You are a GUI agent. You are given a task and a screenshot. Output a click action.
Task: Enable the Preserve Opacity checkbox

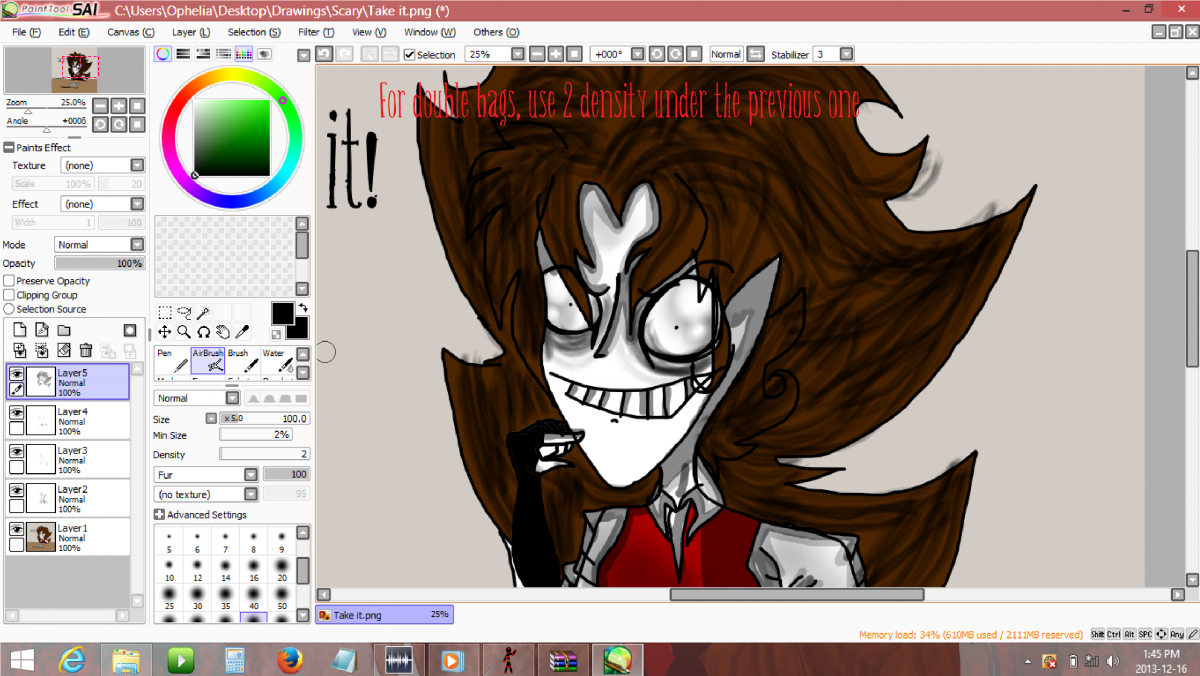click(x=9, y=281)
